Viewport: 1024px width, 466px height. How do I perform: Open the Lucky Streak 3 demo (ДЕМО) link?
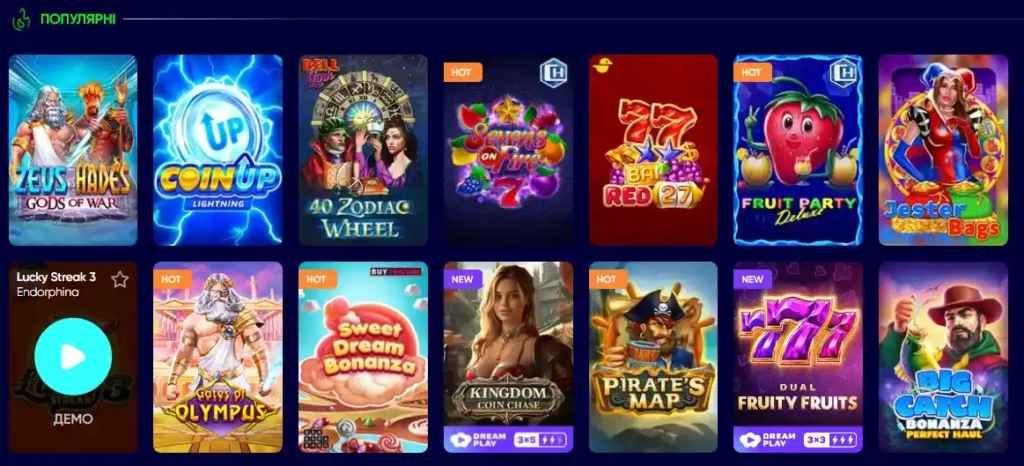pyautogui.click(x=73, y=419)
